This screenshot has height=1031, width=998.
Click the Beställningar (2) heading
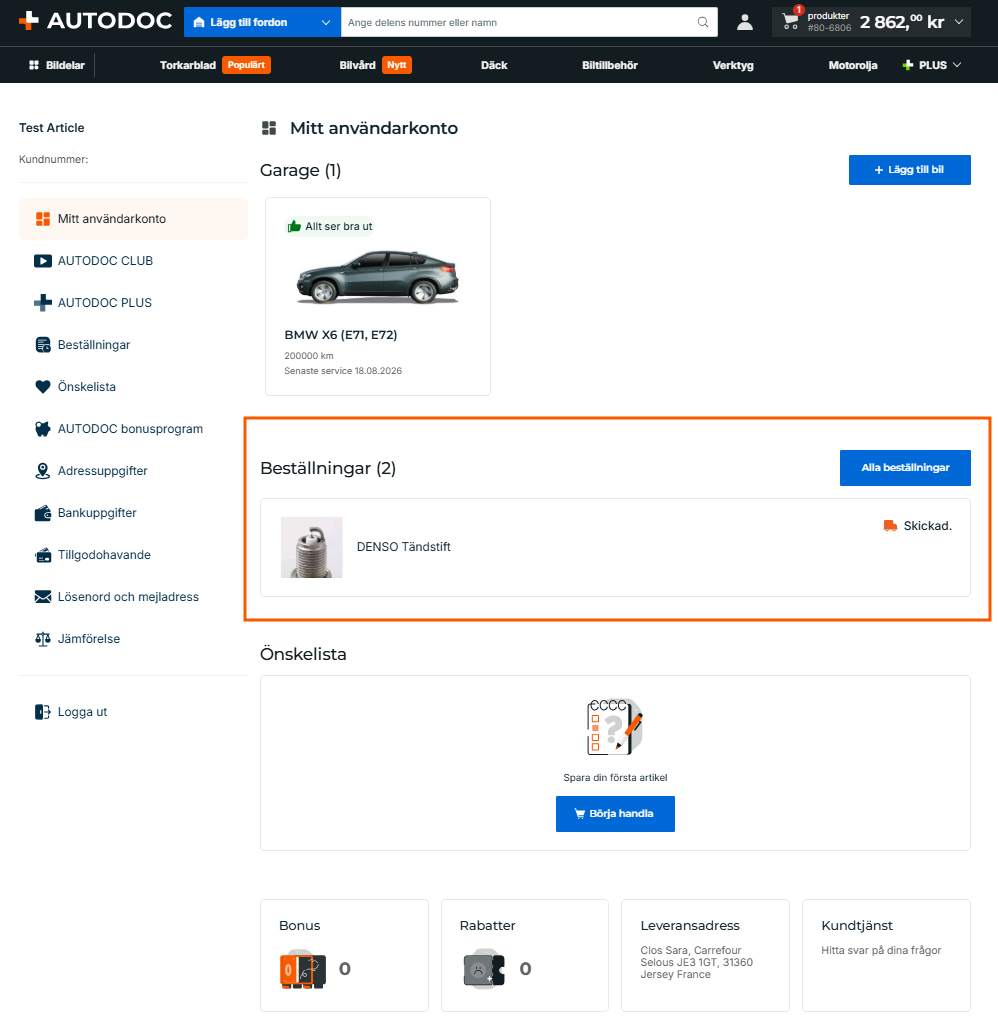pyautogui.click(x=327, y=468)
